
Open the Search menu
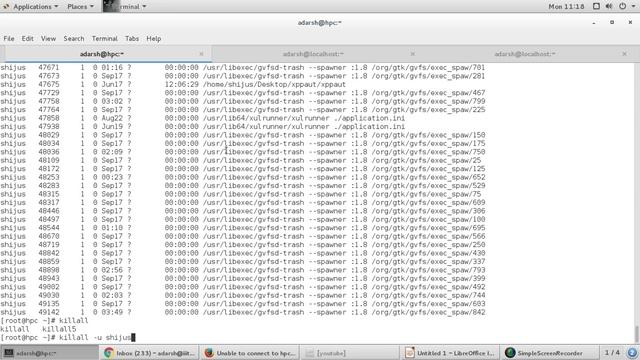point(73,38)
